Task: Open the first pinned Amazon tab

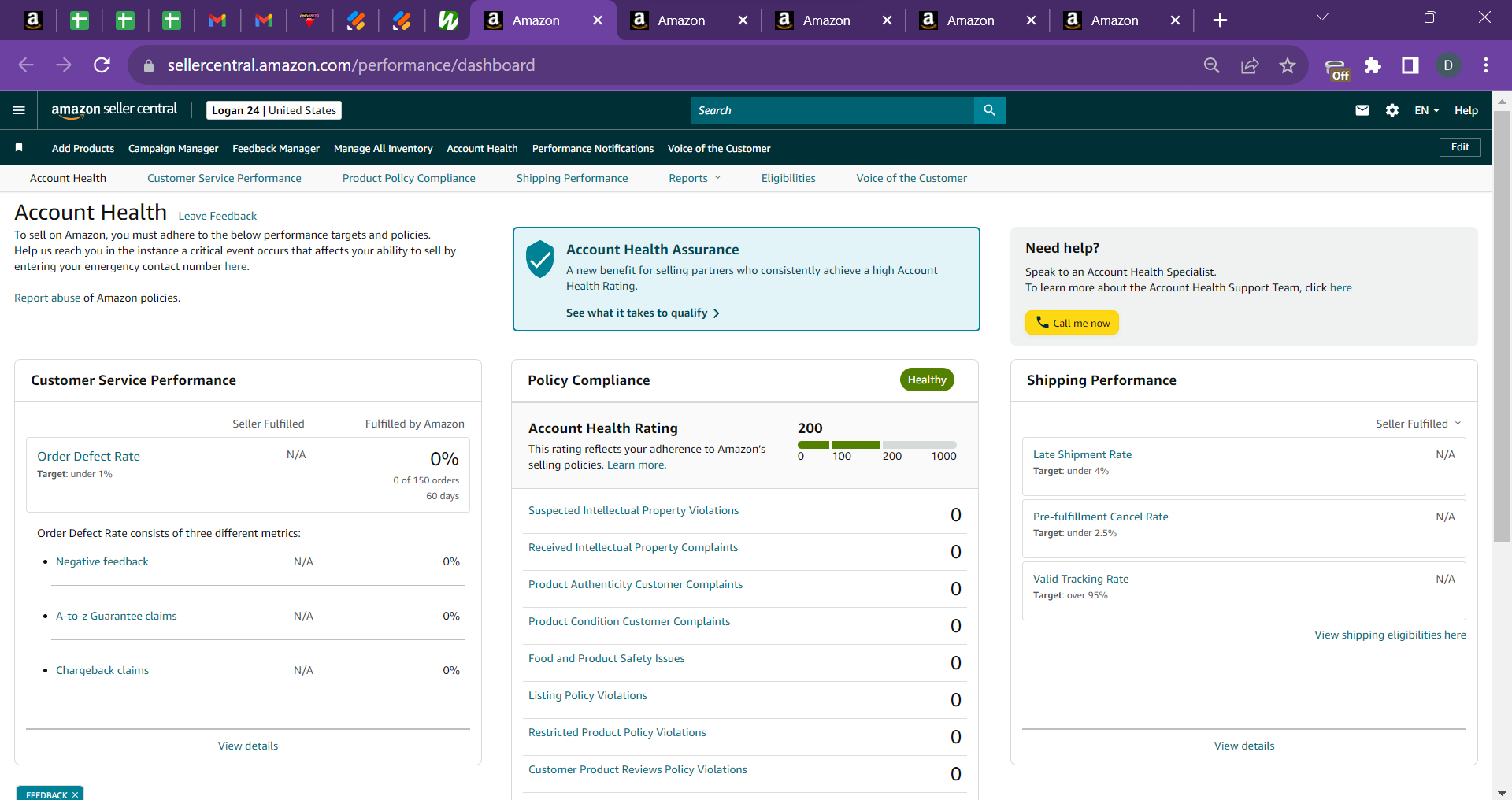Action: point(33,20)
